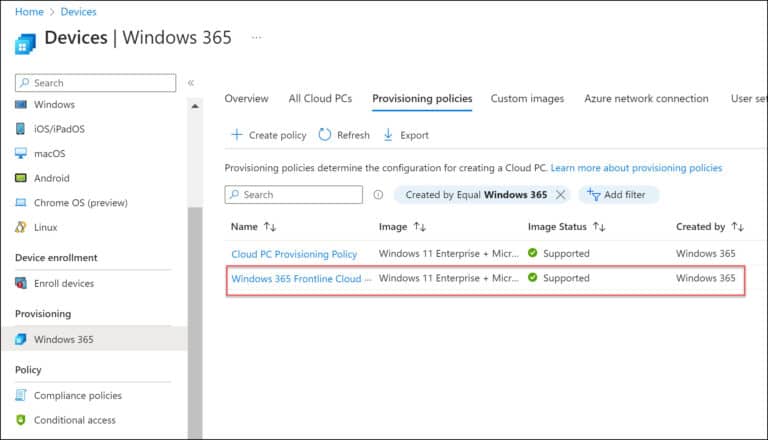Go to Home breadcrumb link

pyautogui.click(x=29, y=12)
